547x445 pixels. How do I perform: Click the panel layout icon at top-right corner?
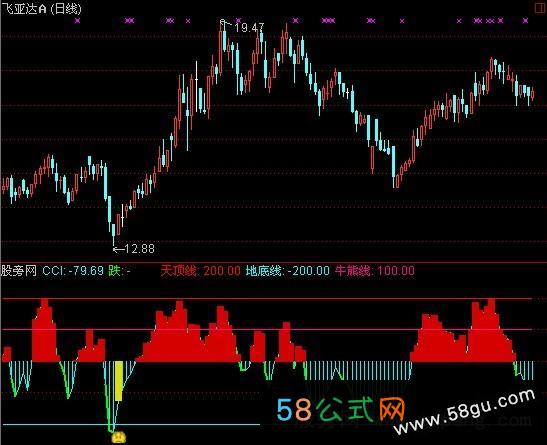tap(540, 8)
